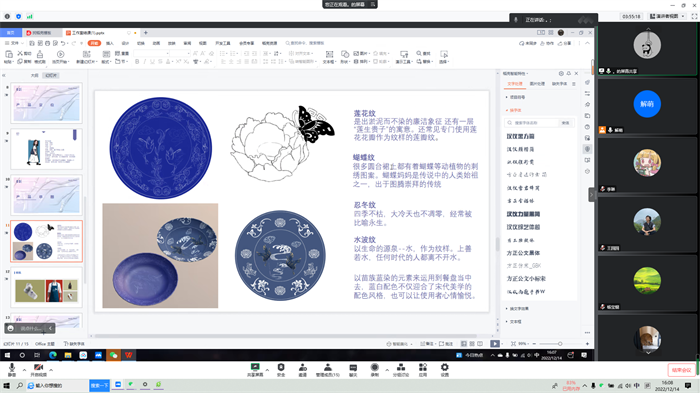Click the Zoom Chat icon
The width and height of the screenshot is (700, 393).
tap(353, 368)
